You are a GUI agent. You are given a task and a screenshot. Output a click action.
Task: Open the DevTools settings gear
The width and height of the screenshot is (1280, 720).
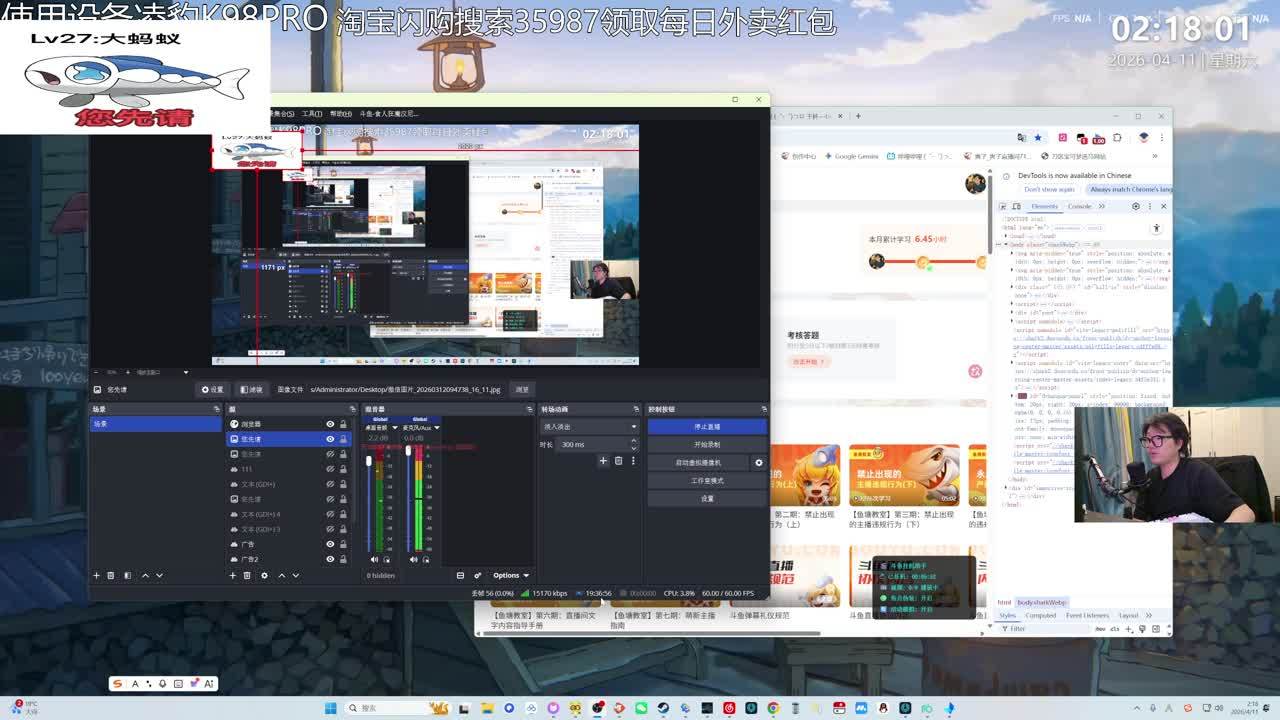1135,206
